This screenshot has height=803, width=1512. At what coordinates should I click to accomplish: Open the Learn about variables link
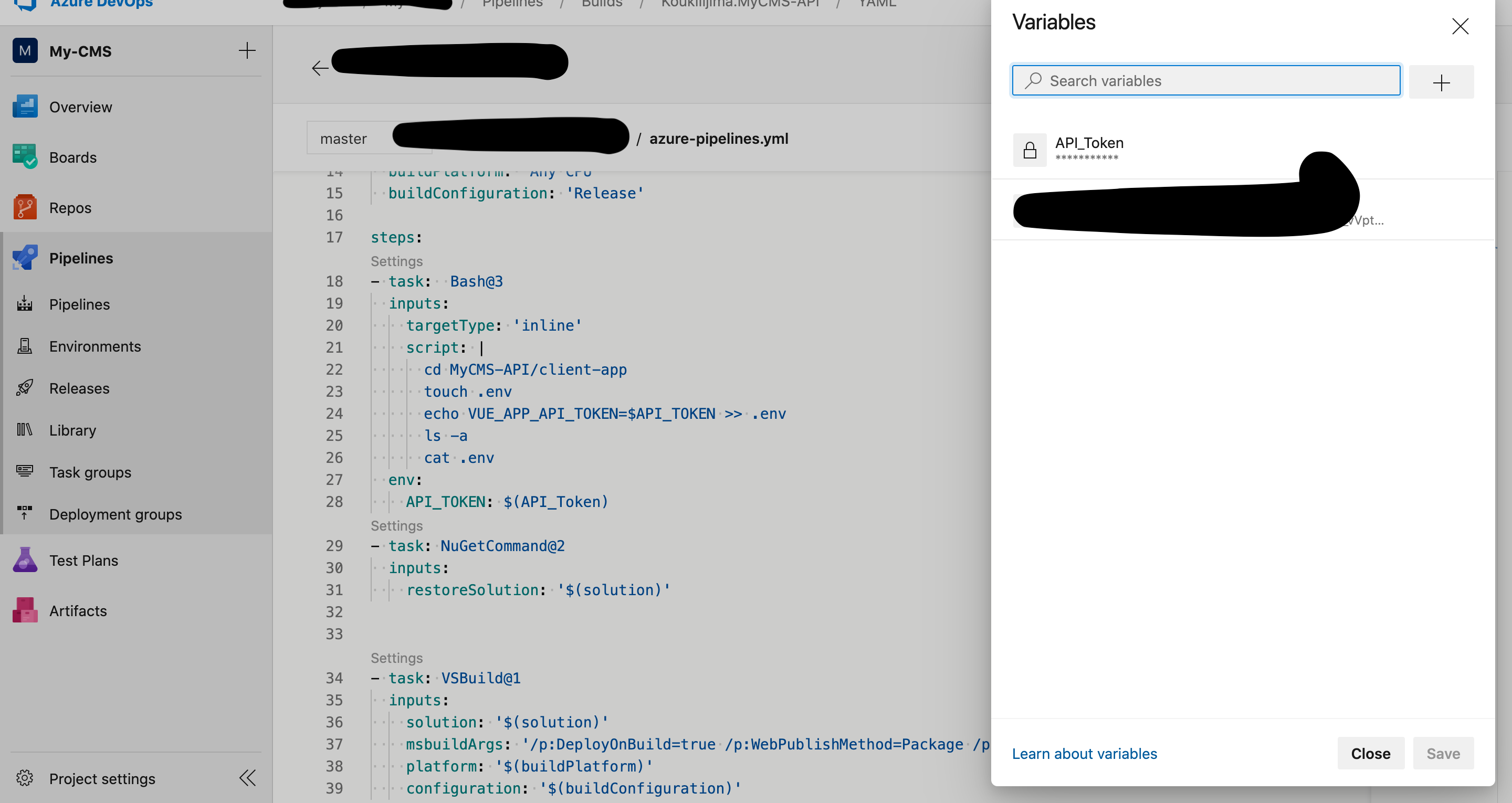click(x=1084, y=754)
